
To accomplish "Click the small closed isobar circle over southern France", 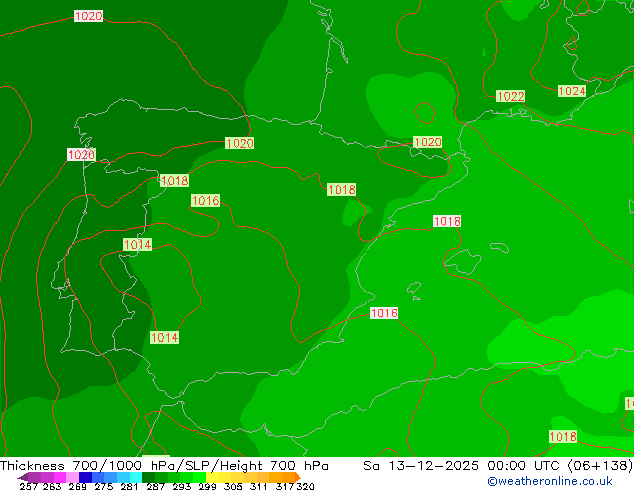I will (425, 112).
